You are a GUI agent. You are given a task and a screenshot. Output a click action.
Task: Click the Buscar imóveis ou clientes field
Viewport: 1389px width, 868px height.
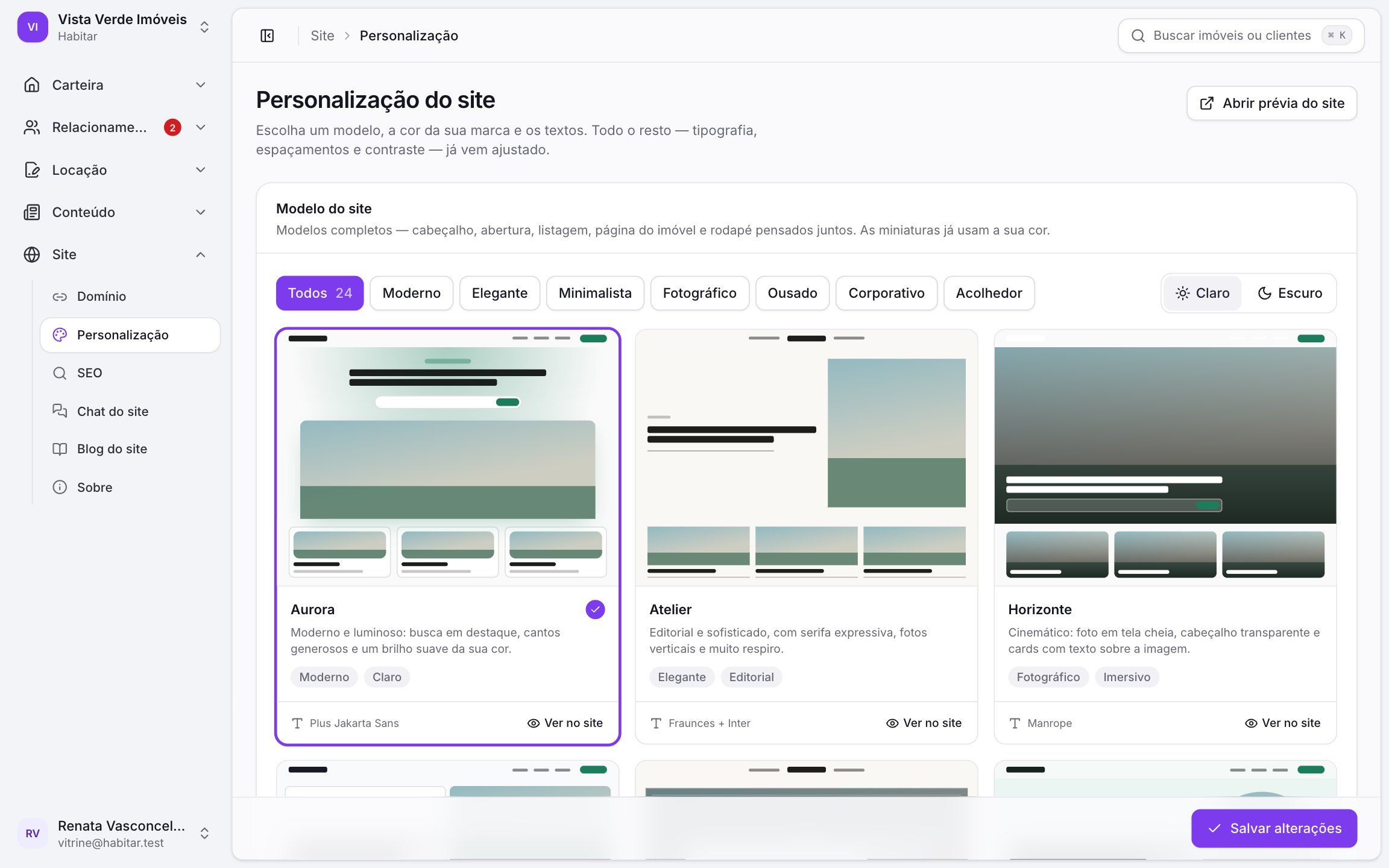[x=1241, y=36]
